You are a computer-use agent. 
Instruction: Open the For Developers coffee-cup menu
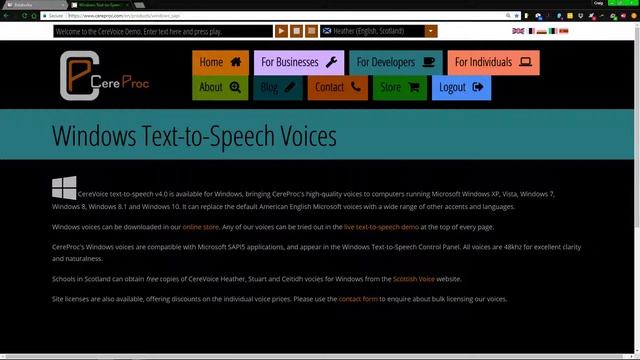coord(396,62)
